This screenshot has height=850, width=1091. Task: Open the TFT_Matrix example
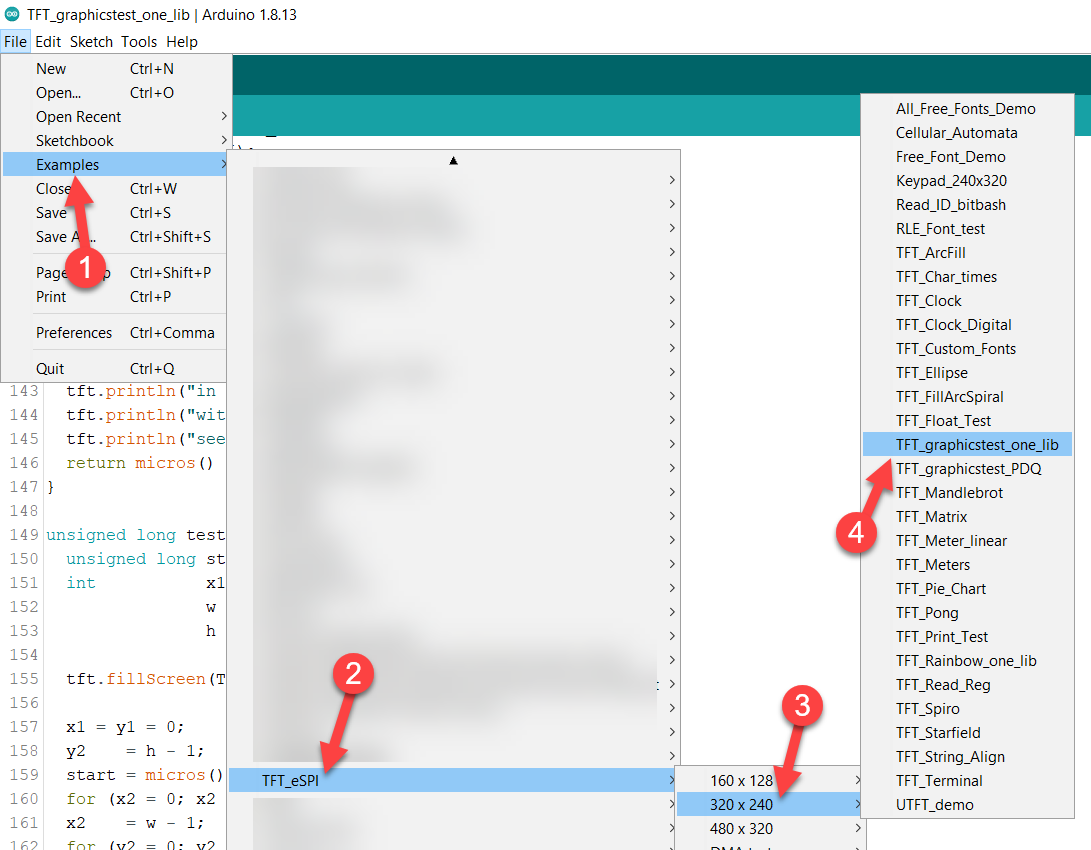(967, 517)
